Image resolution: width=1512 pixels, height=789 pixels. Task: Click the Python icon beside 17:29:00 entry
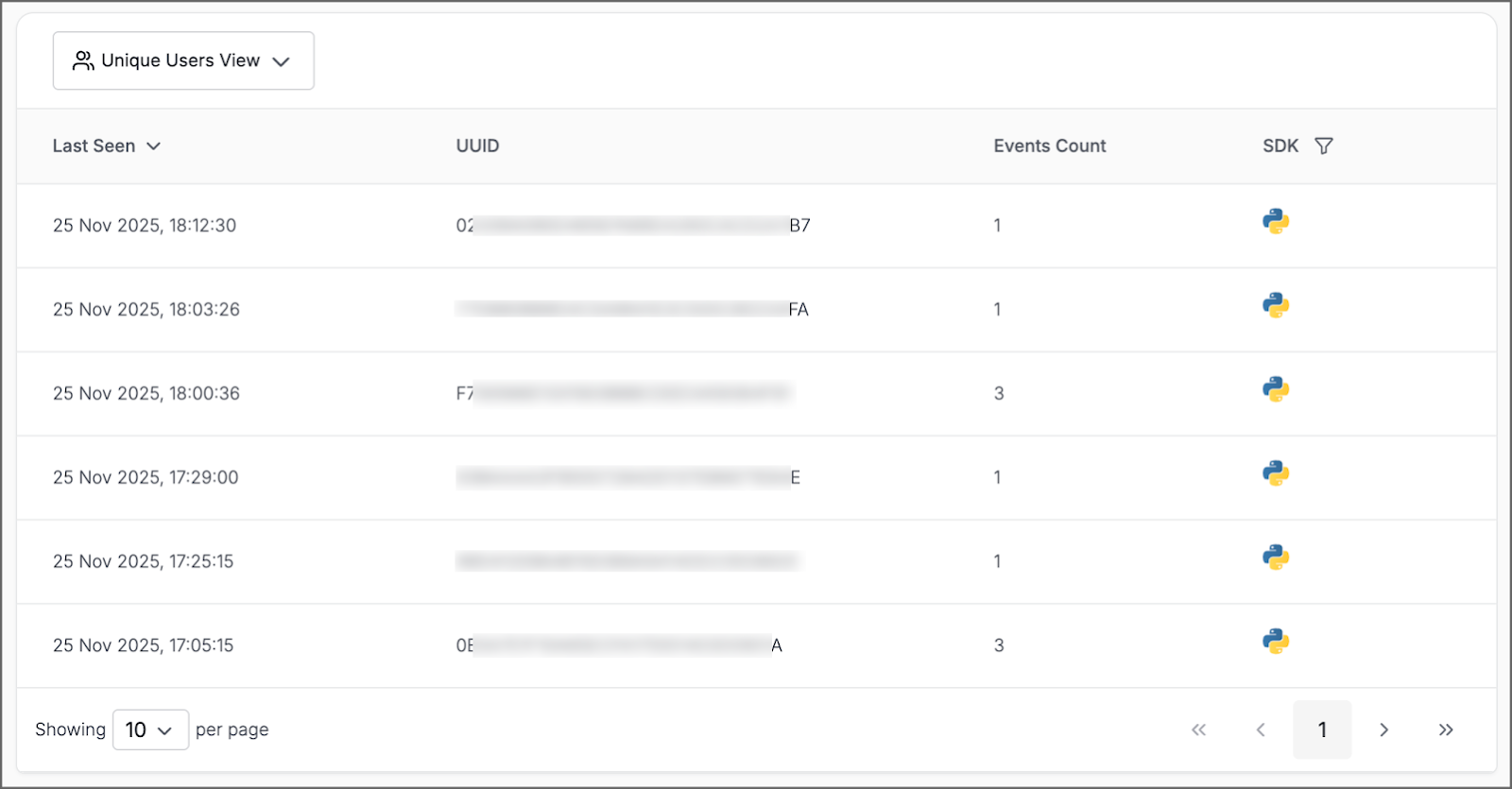1276,473
